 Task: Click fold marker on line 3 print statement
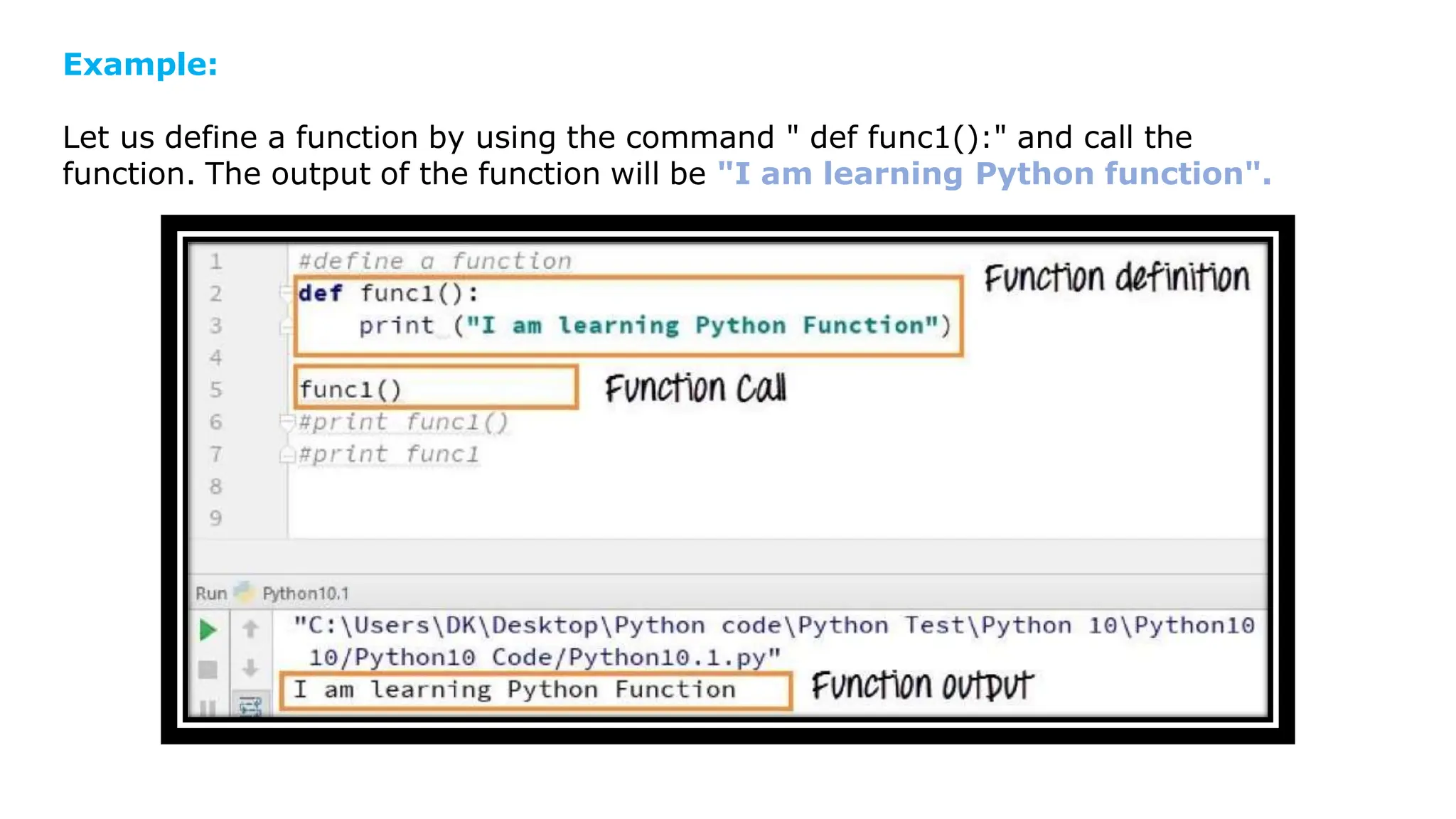click(x=287, y=326)
